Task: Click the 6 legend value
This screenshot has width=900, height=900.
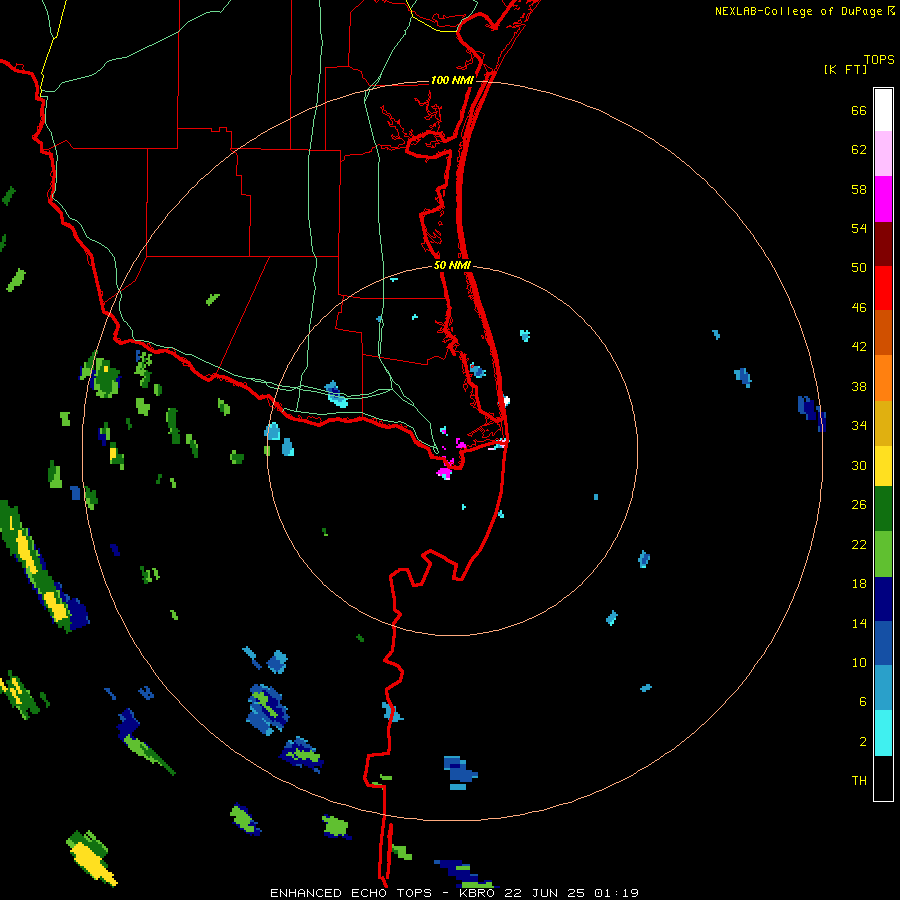Action: pos(863,702)
